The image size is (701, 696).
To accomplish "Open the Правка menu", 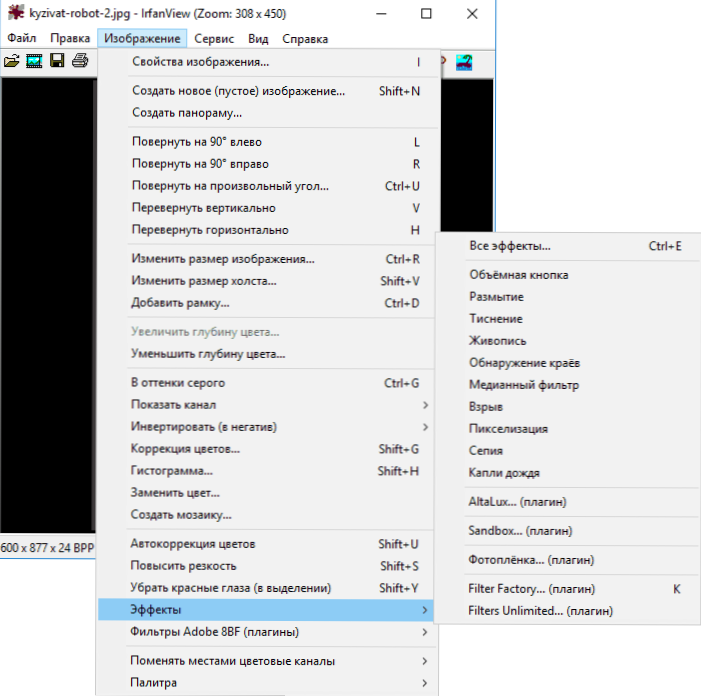I will coord(70,38).
